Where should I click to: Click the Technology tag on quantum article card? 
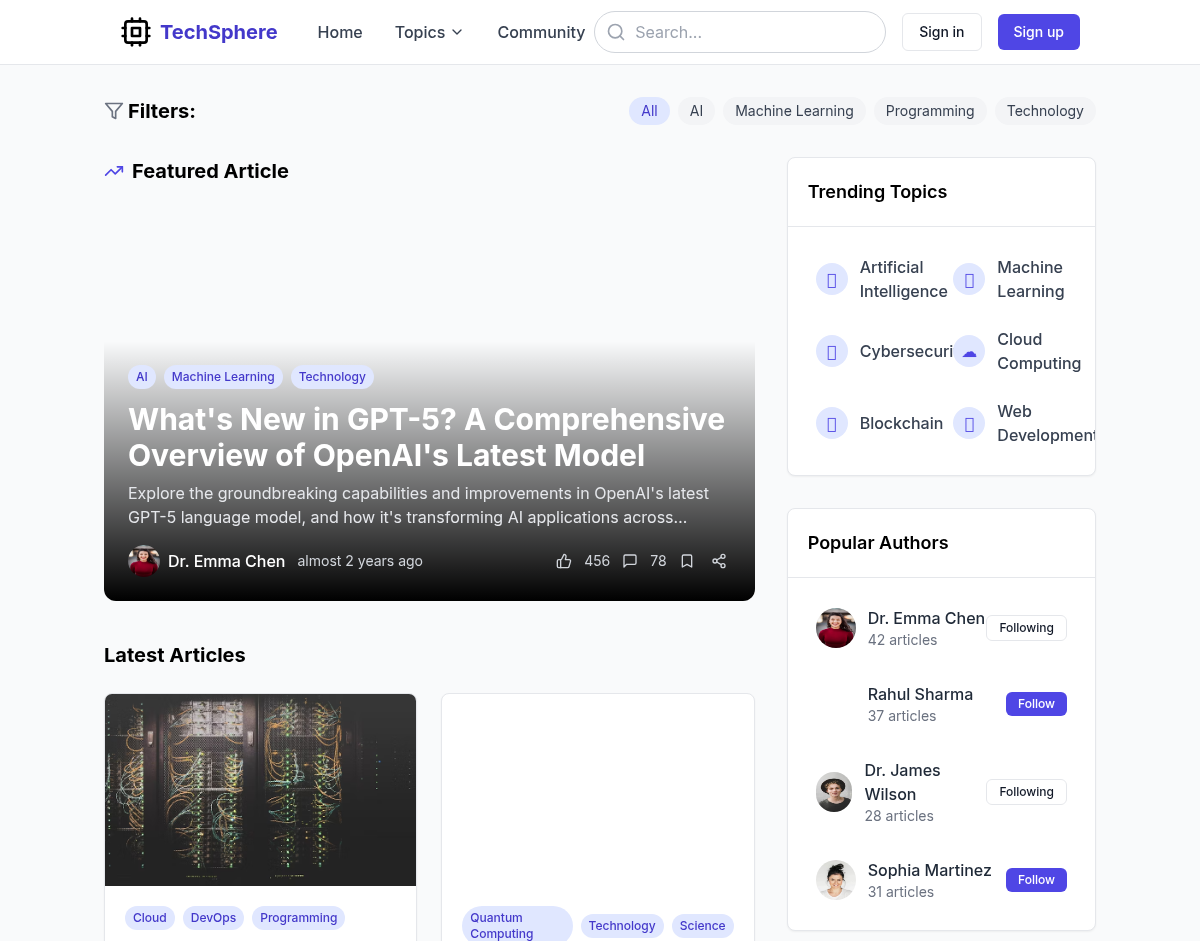(622, 926)
